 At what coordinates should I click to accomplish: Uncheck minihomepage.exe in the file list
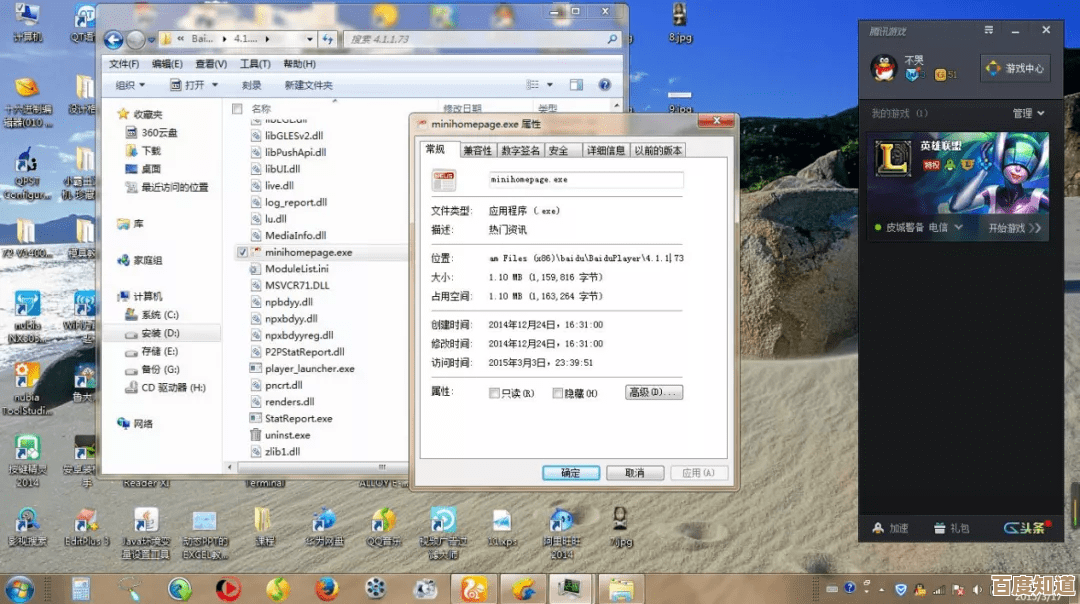click(241, 251)
